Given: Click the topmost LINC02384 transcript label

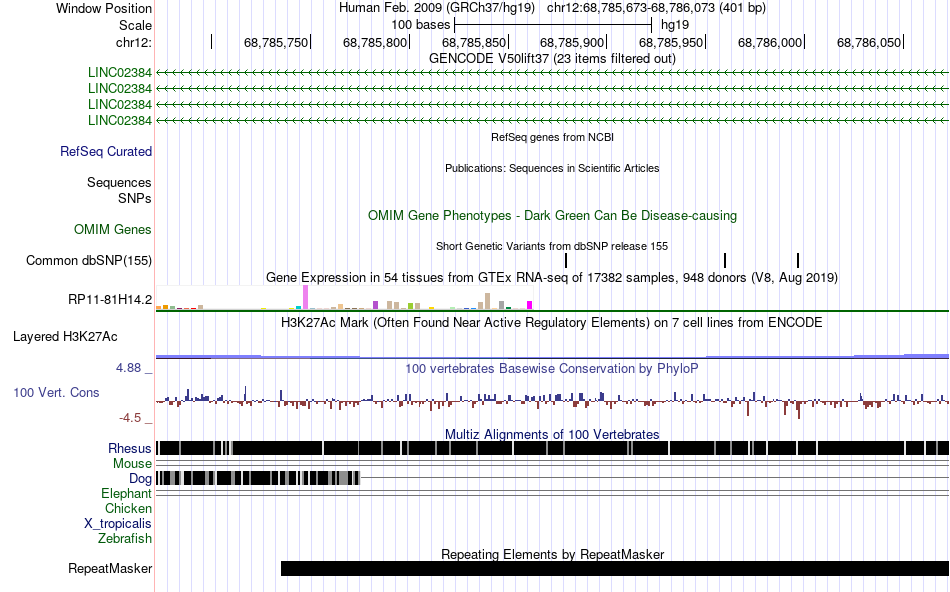Looking at the screenshot, I should (119, 73).
